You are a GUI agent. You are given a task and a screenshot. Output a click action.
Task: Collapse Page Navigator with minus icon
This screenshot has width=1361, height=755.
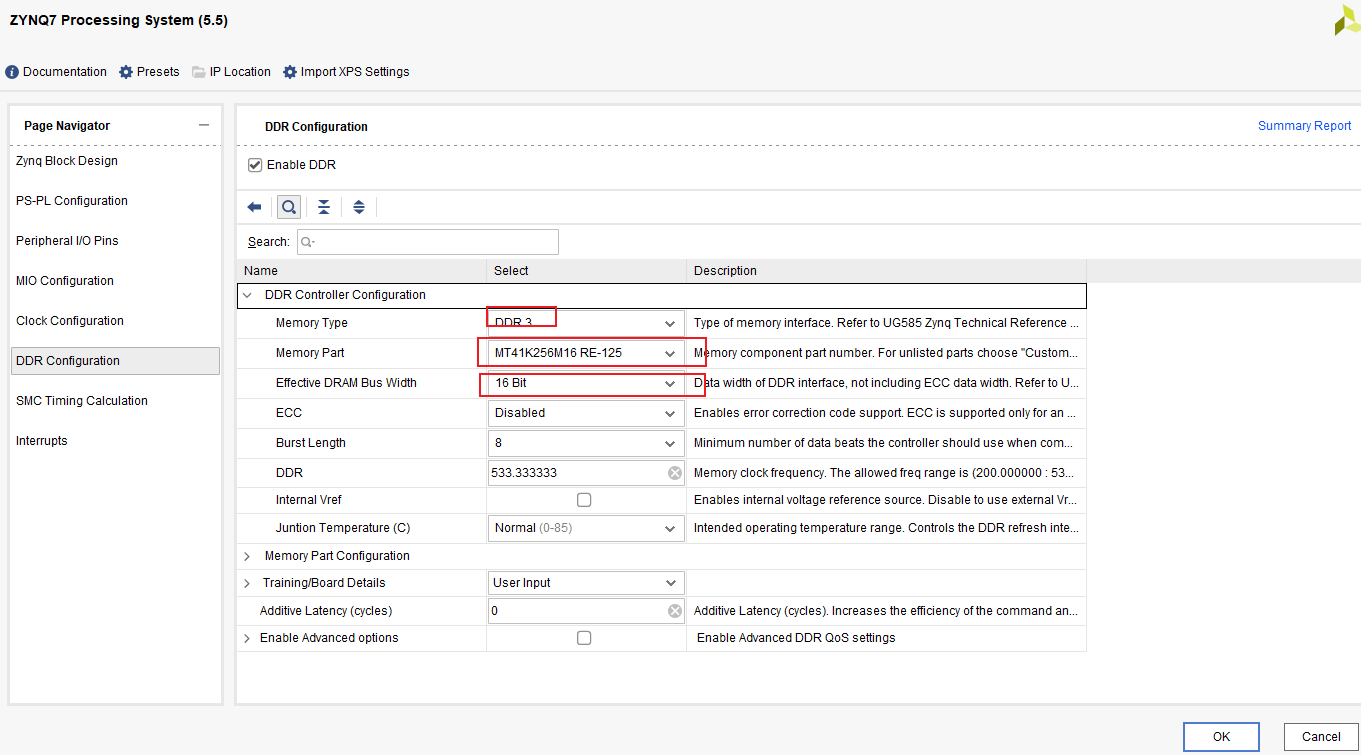click(x=204, y=126)
